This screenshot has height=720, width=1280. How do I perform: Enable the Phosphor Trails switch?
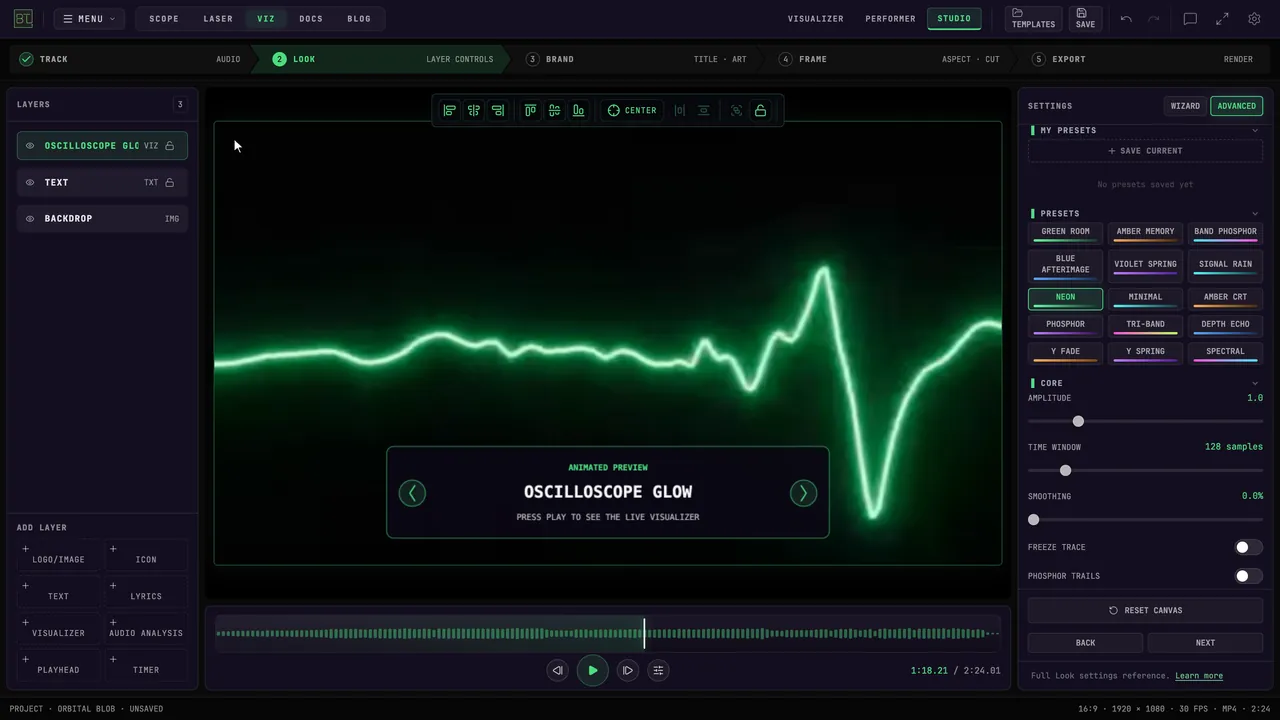point(1248,576)
